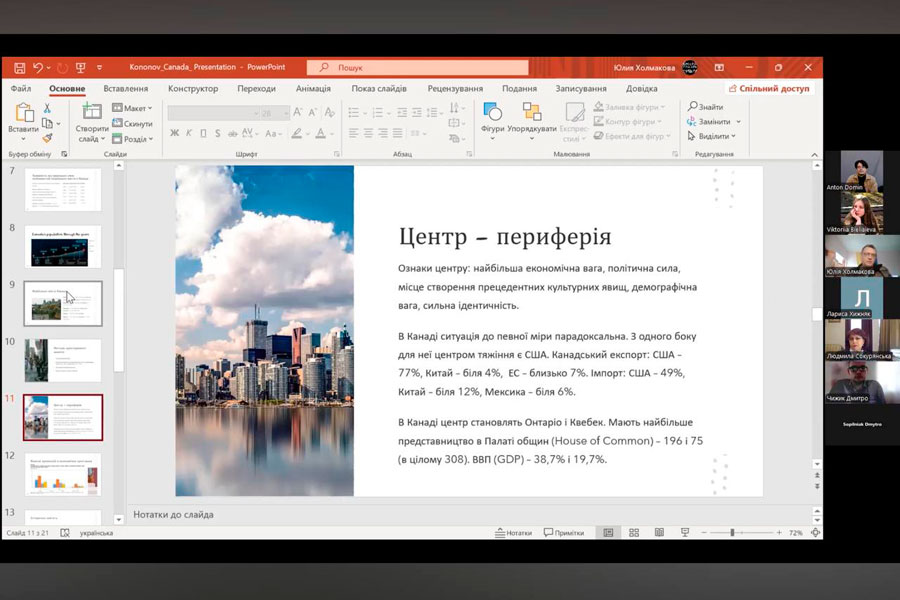Click the Format Painter brush icon
Image resolution: width=900 pixels, height=600 pixels.
pos(47,138)
